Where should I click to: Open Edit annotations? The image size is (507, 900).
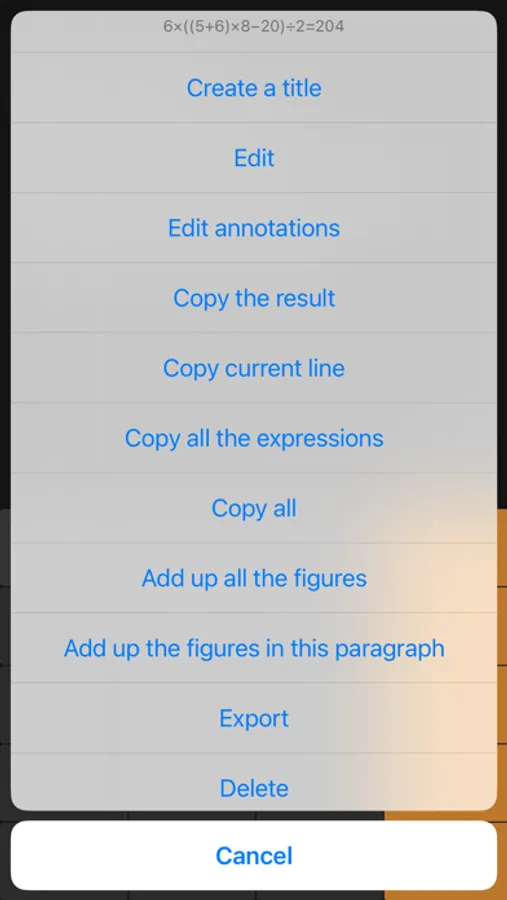(254, 228)
